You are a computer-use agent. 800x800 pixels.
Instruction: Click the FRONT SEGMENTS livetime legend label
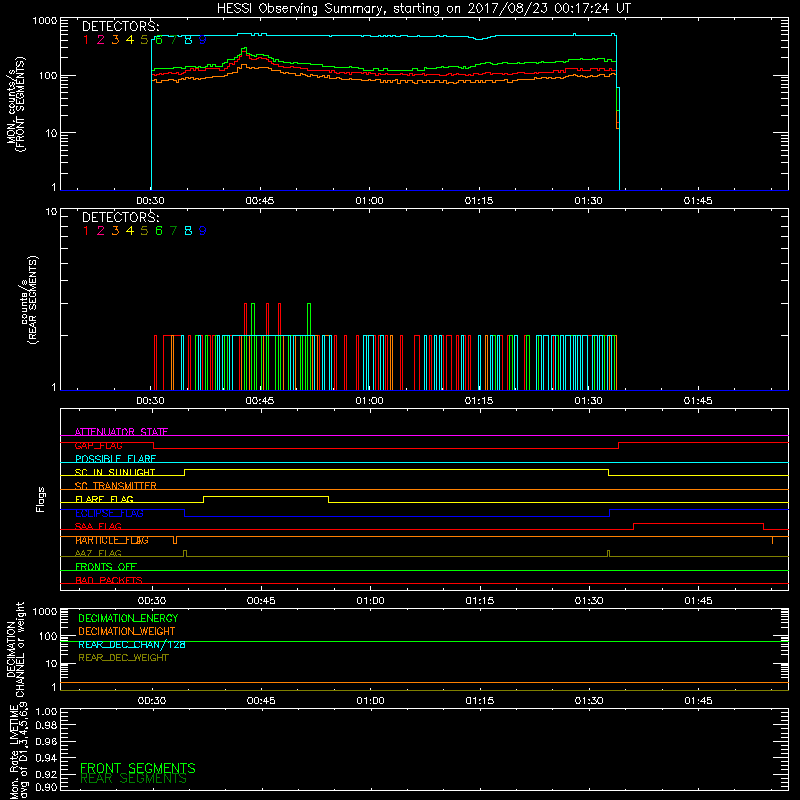(x=138, y=768)
